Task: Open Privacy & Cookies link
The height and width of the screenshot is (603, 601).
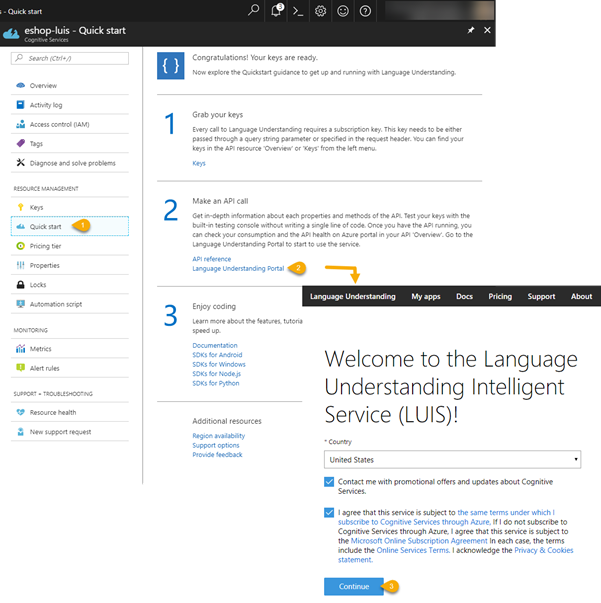Action: tap(544, 550)
